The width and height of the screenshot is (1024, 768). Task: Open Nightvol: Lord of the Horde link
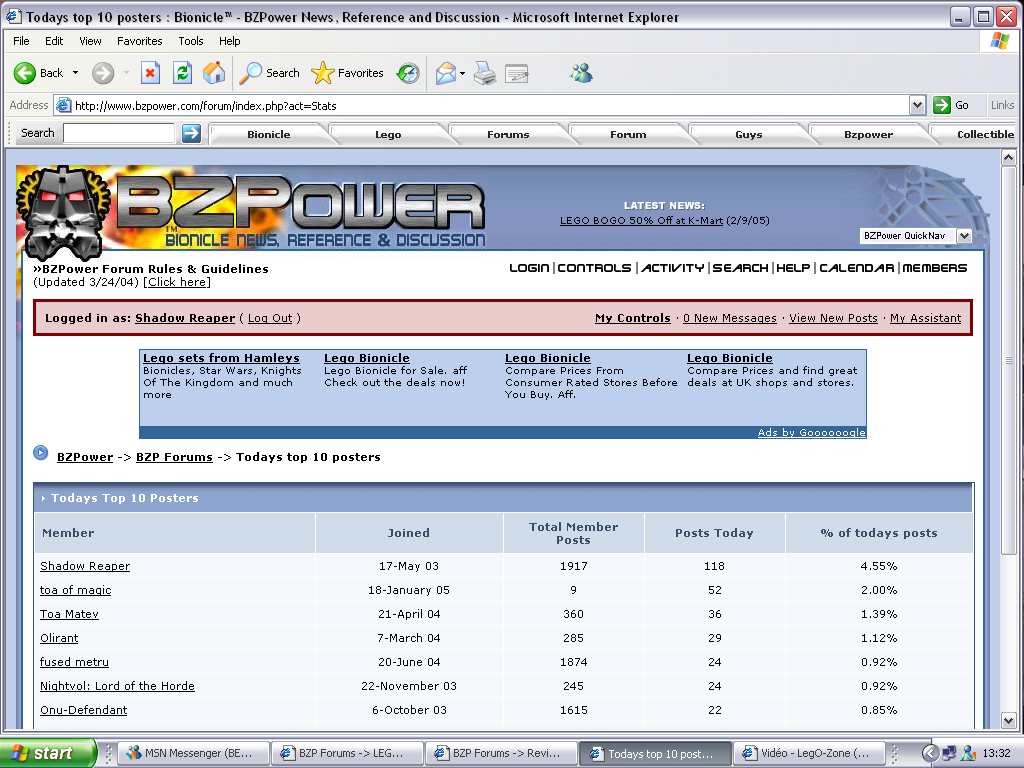click(x=118, y=686)
